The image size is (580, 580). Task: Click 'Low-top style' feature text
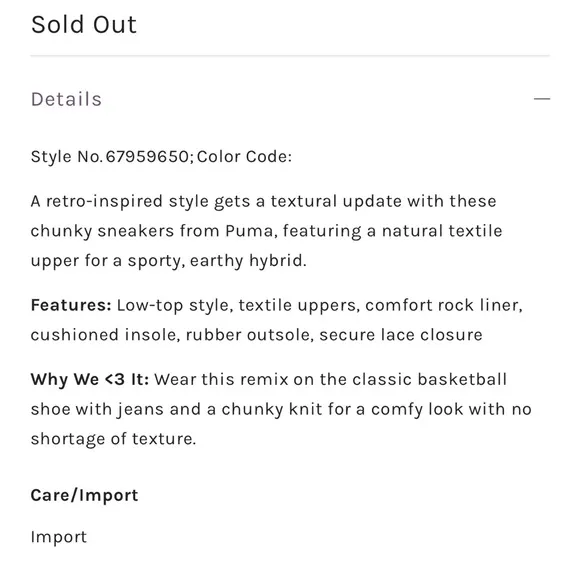(x=175, y=306)
